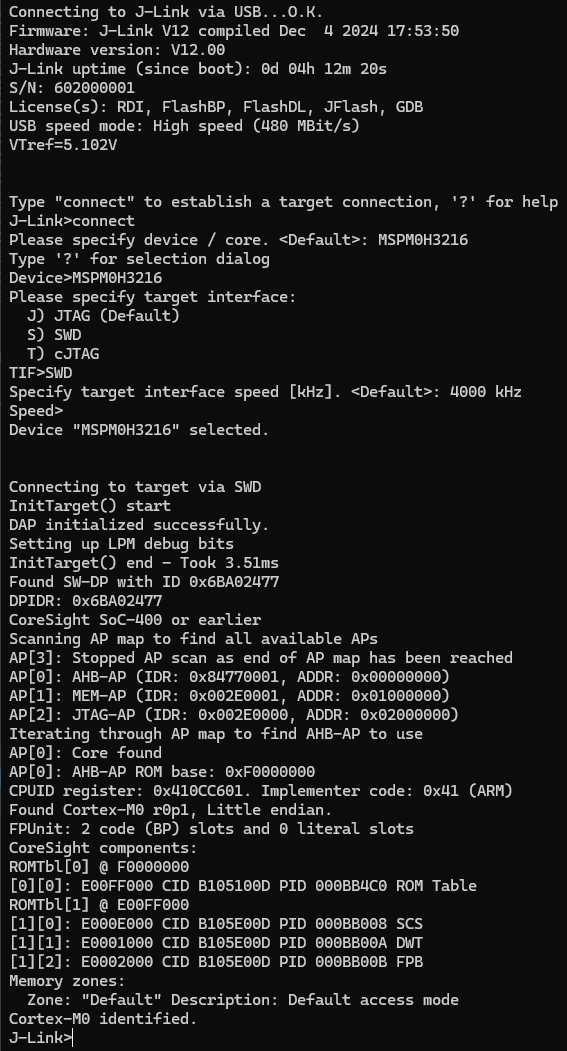Click the final J-Link> prompt line

tap(40, 1038)
